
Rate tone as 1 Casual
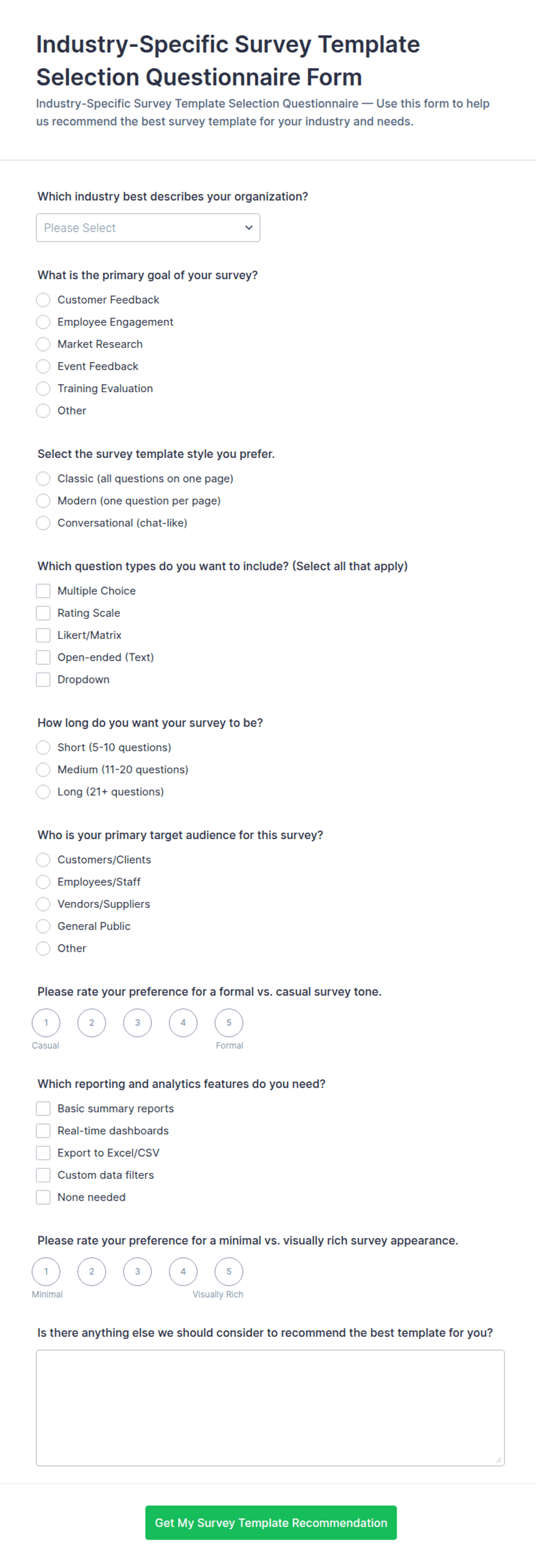point(46,1022)
